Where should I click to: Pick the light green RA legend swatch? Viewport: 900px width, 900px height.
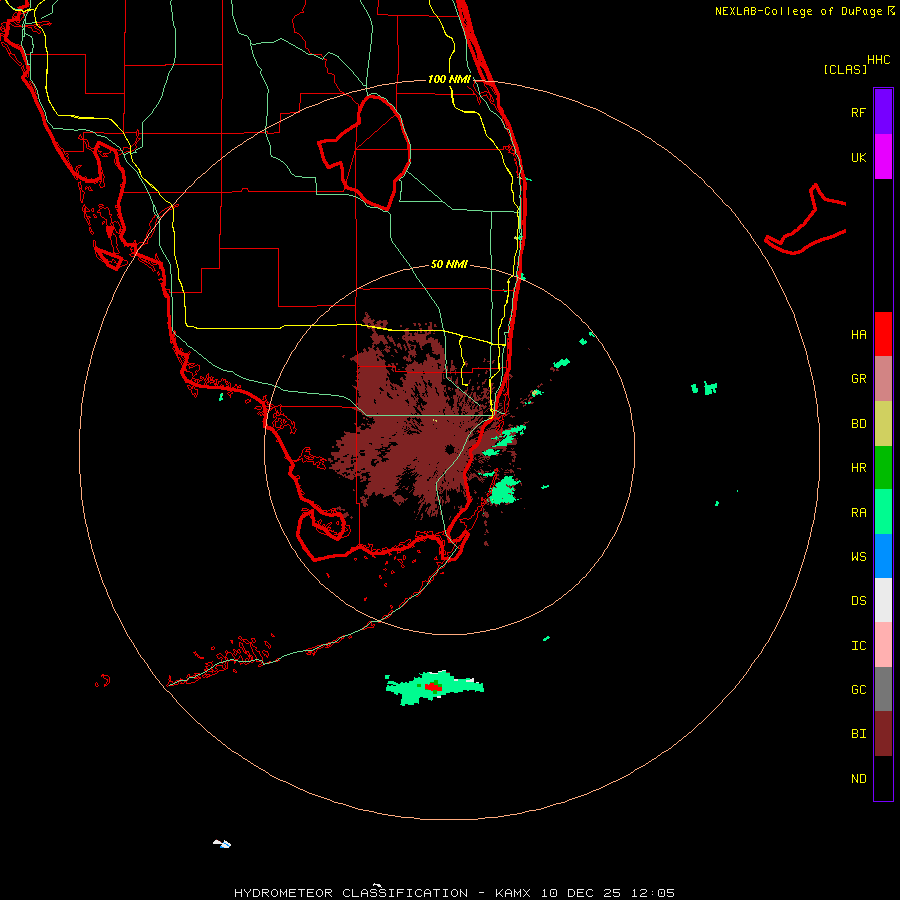pos(883,512)
